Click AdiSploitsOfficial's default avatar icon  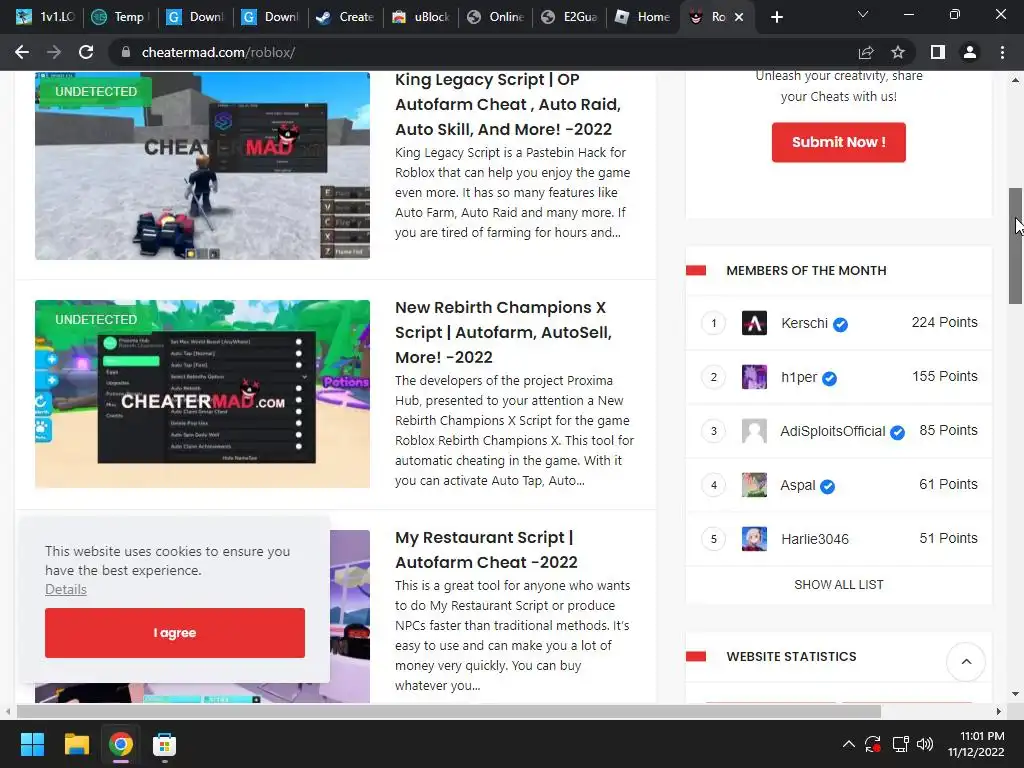pyautogui.click(x=754, y=431)
